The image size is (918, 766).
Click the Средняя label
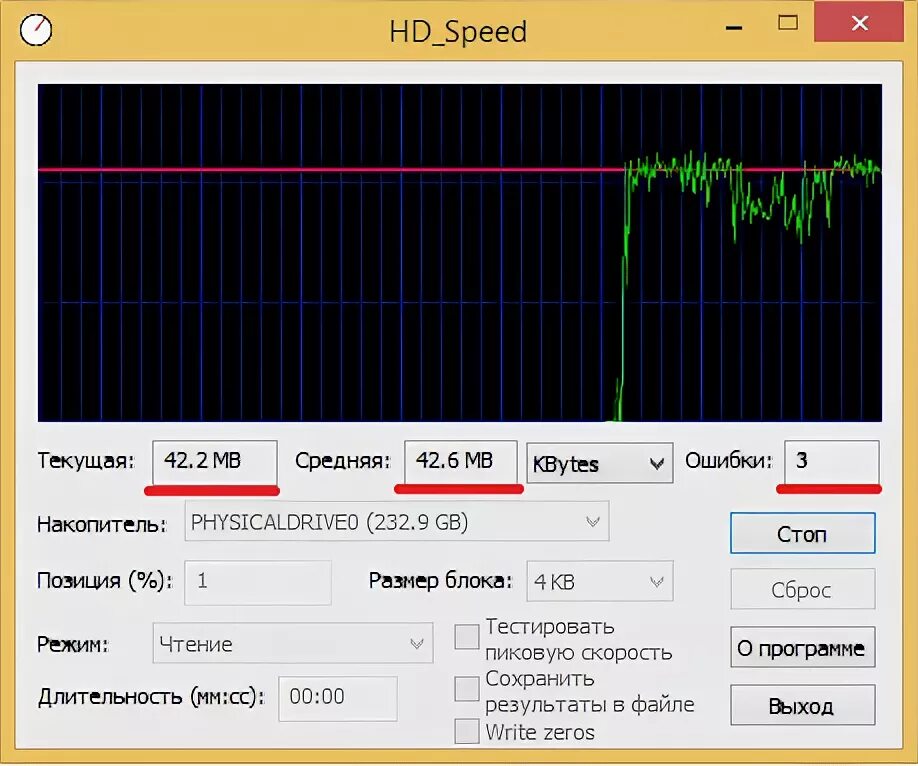[x=342, y=461]
